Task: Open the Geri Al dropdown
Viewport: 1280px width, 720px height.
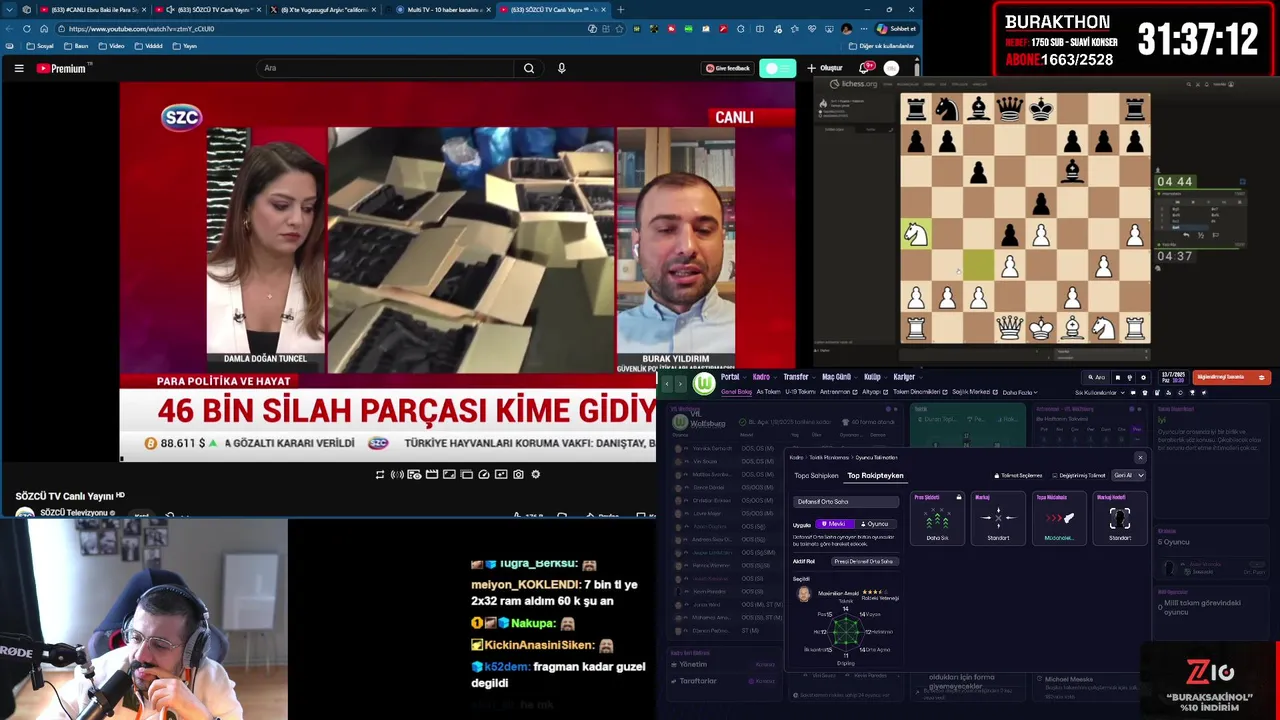Action: 1128,476
